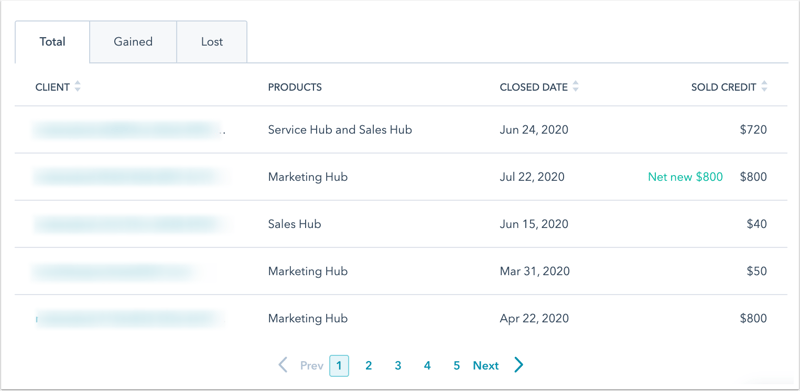Go to page 4
Viewport: 800px width, 391px height.
(x=427, y=365)
